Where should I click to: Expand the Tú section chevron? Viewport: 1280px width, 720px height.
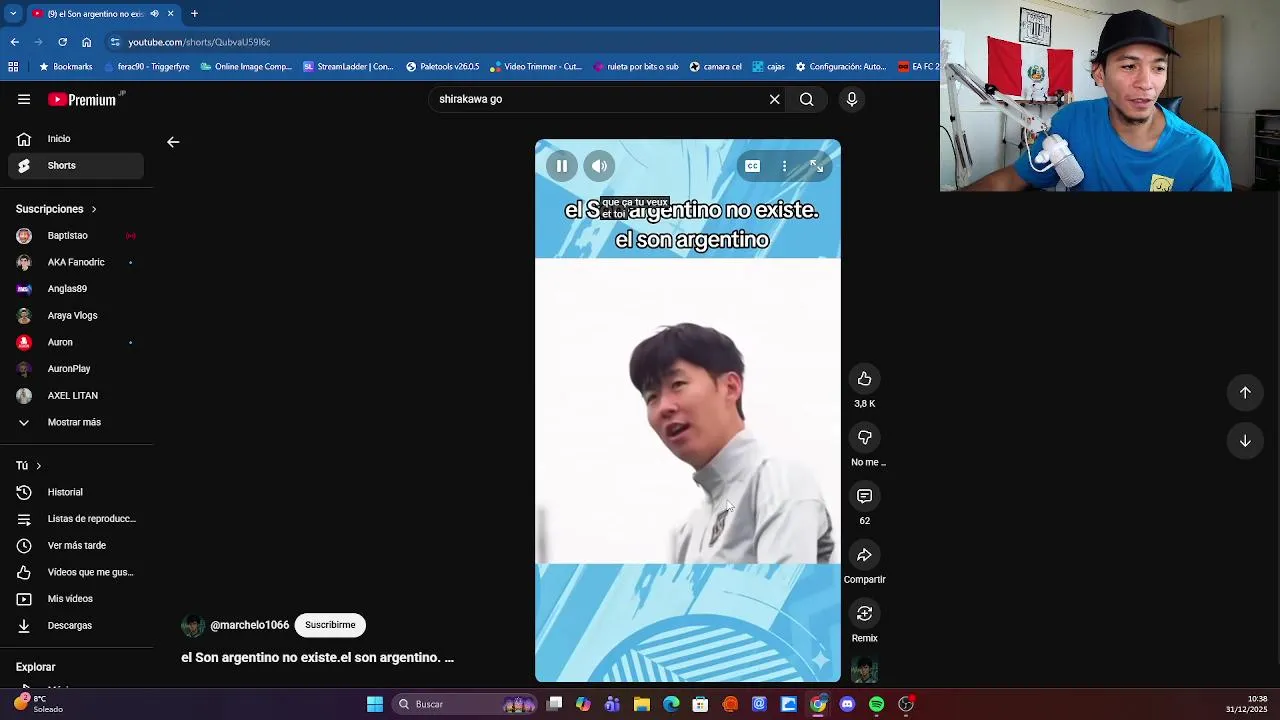coord(39,466)
